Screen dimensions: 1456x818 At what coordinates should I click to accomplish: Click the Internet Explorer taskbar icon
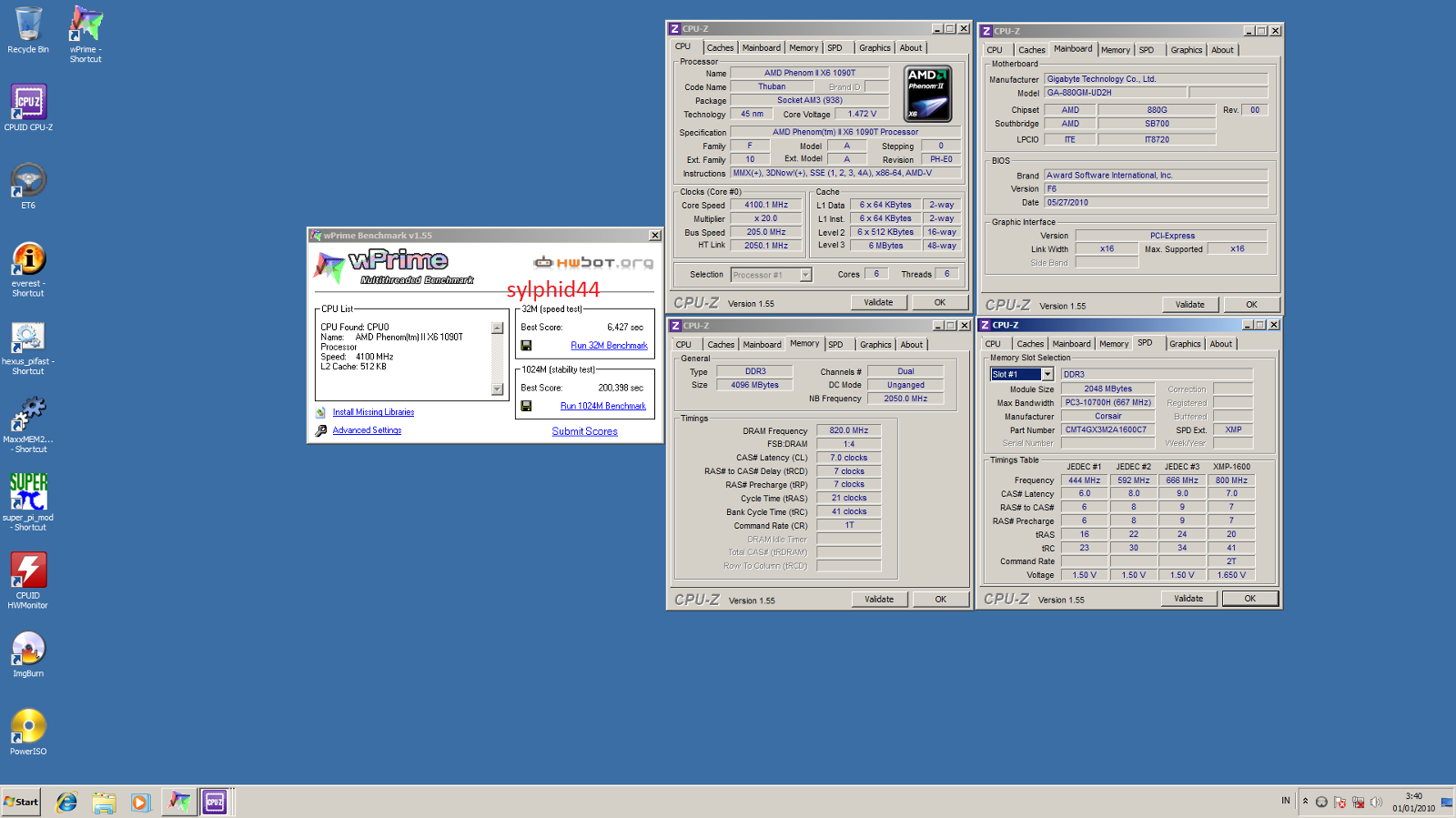(66, 802)
